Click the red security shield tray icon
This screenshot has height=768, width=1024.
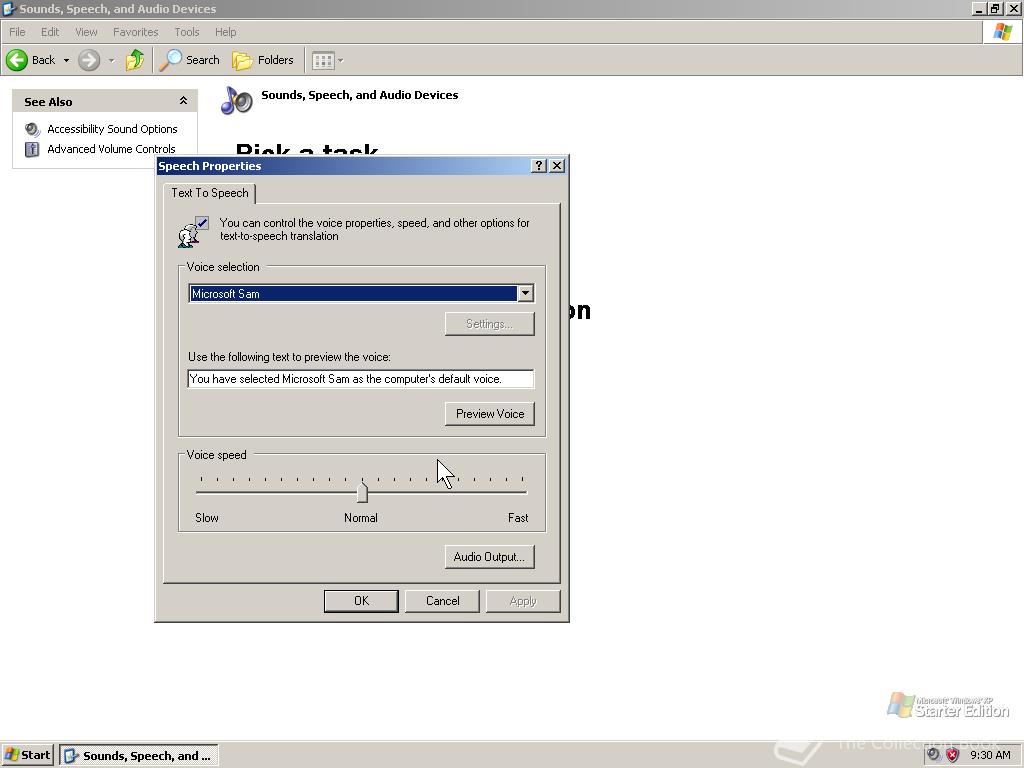click(952, 755)
